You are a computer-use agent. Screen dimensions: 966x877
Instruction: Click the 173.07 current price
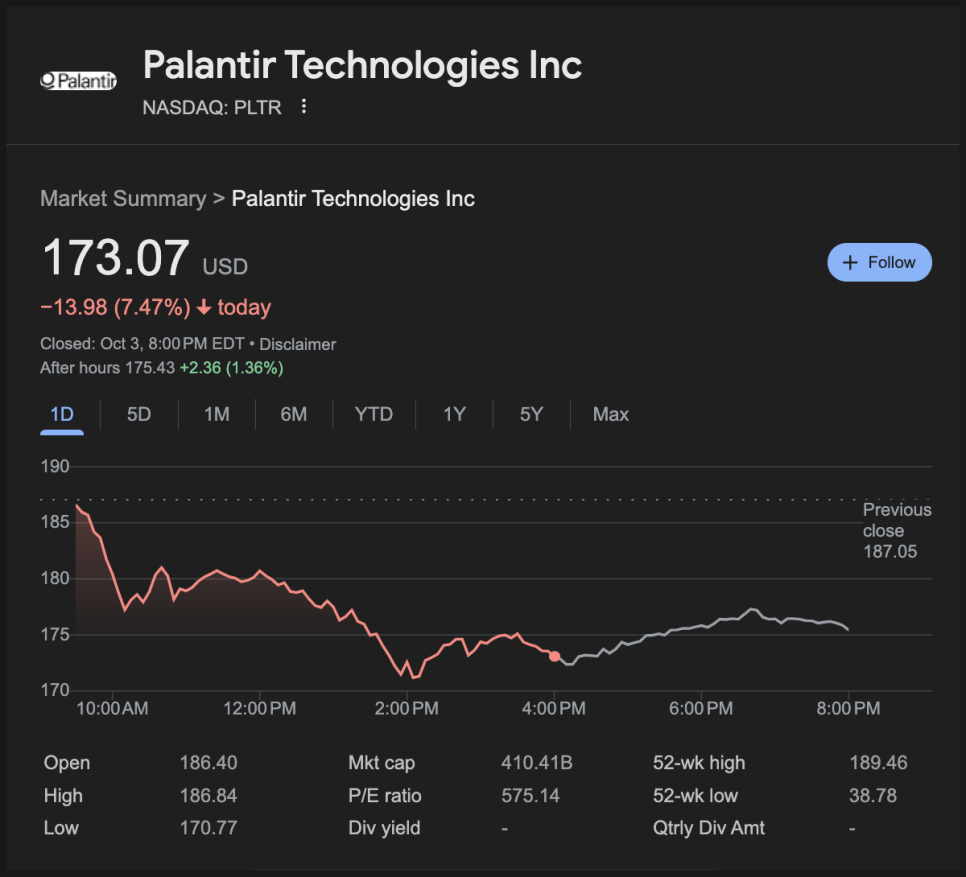pos(115,258)
